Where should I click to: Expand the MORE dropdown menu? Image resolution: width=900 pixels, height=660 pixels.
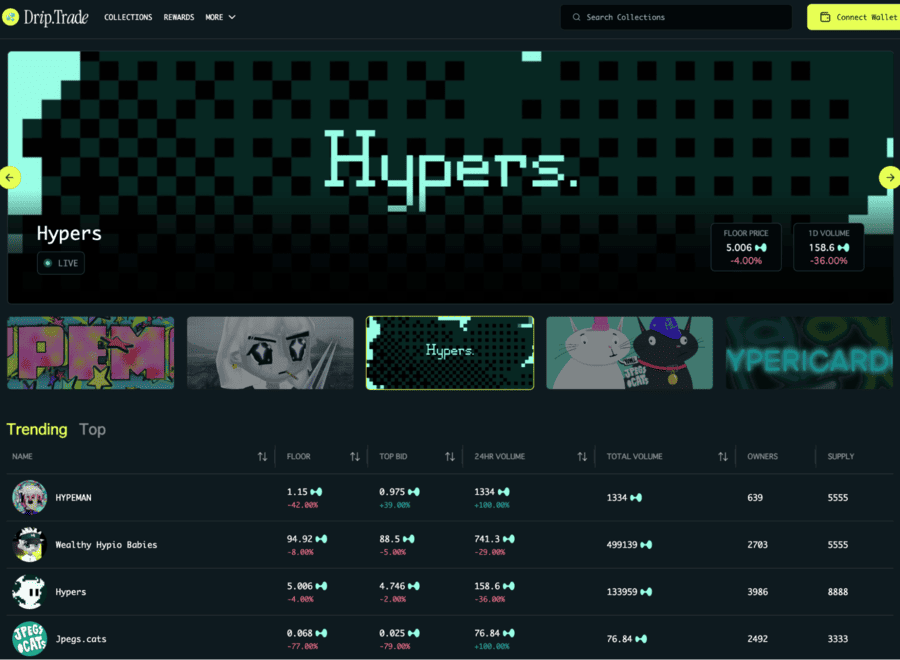[x=220, y=17]
